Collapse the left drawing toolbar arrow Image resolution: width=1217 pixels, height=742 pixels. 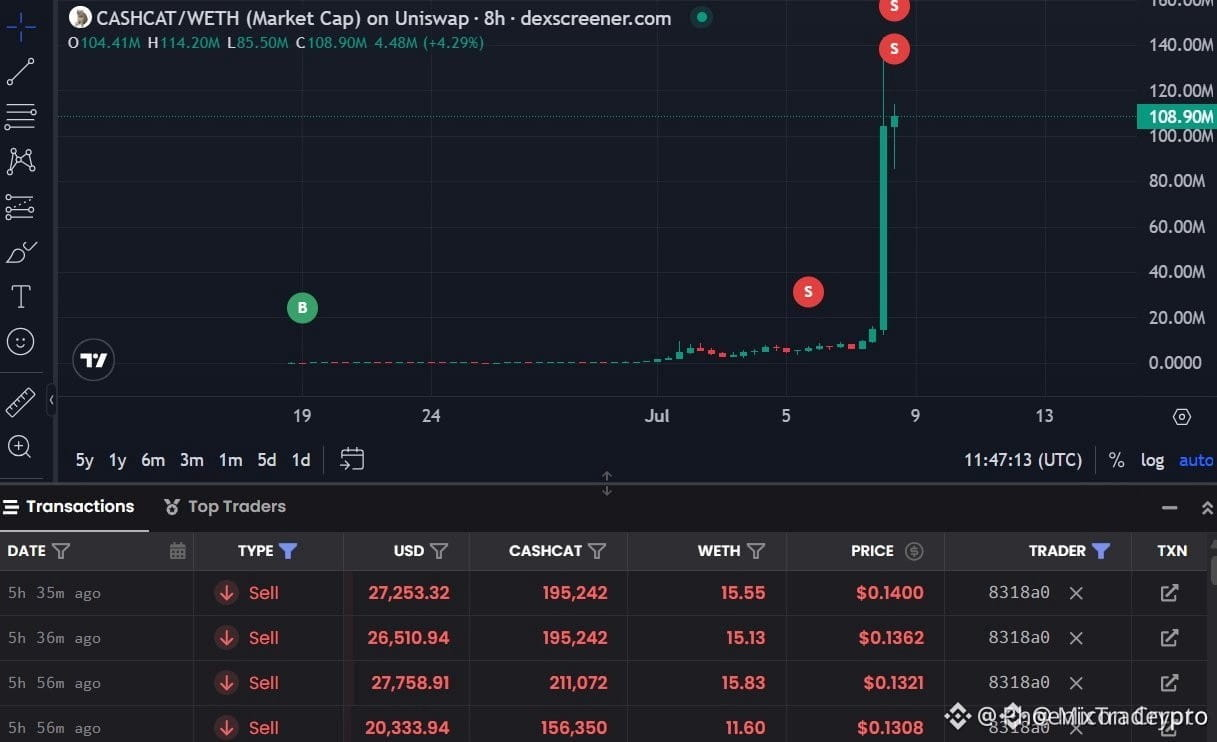click(x=51, y=400)
